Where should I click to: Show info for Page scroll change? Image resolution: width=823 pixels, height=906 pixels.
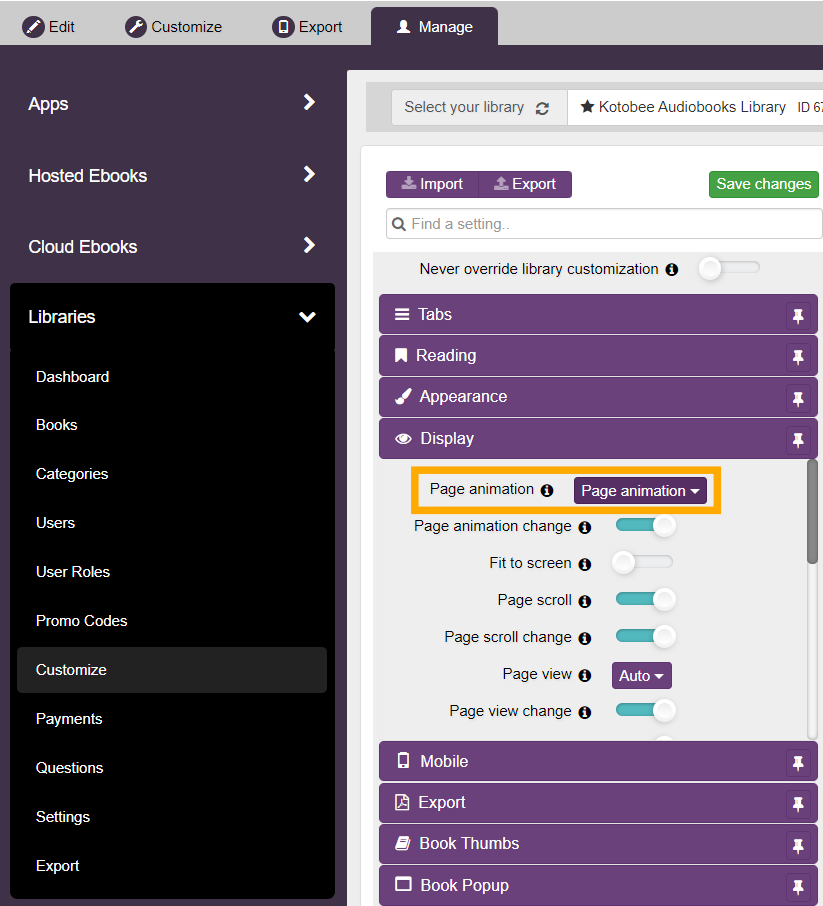coord(585,638)
